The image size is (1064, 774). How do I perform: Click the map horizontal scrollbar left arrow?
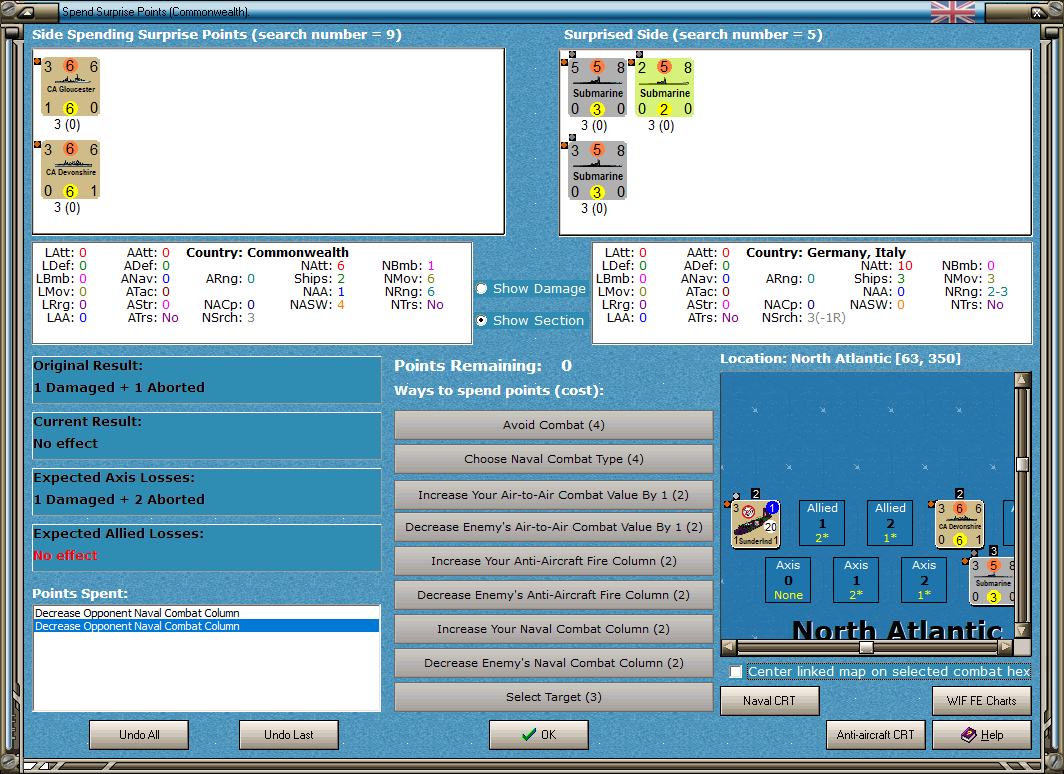(729, 647)
